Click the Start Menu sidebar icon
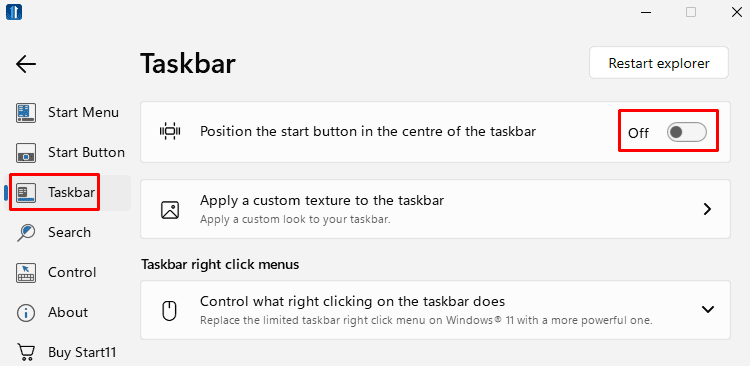Image resolution: width=750 pixels, height=366 pixels. point(26,113)
